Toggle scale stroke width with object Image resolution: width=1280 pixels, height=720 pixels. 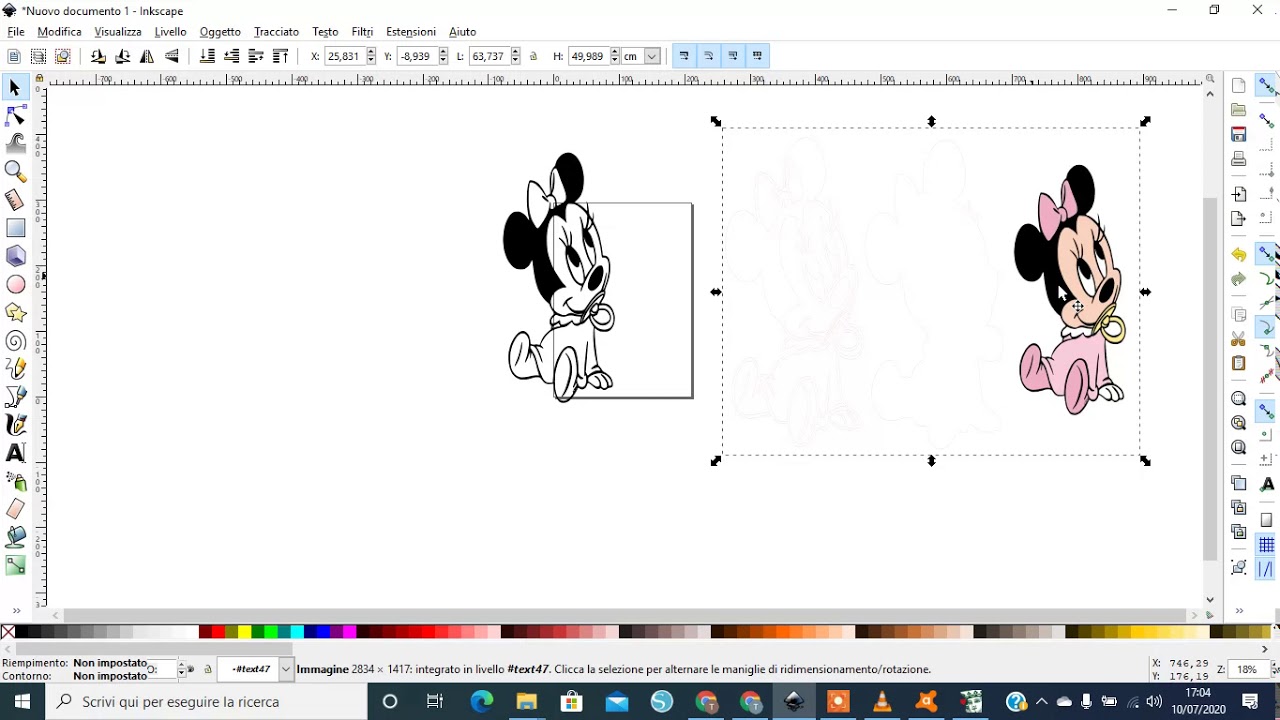pos(684,56)
